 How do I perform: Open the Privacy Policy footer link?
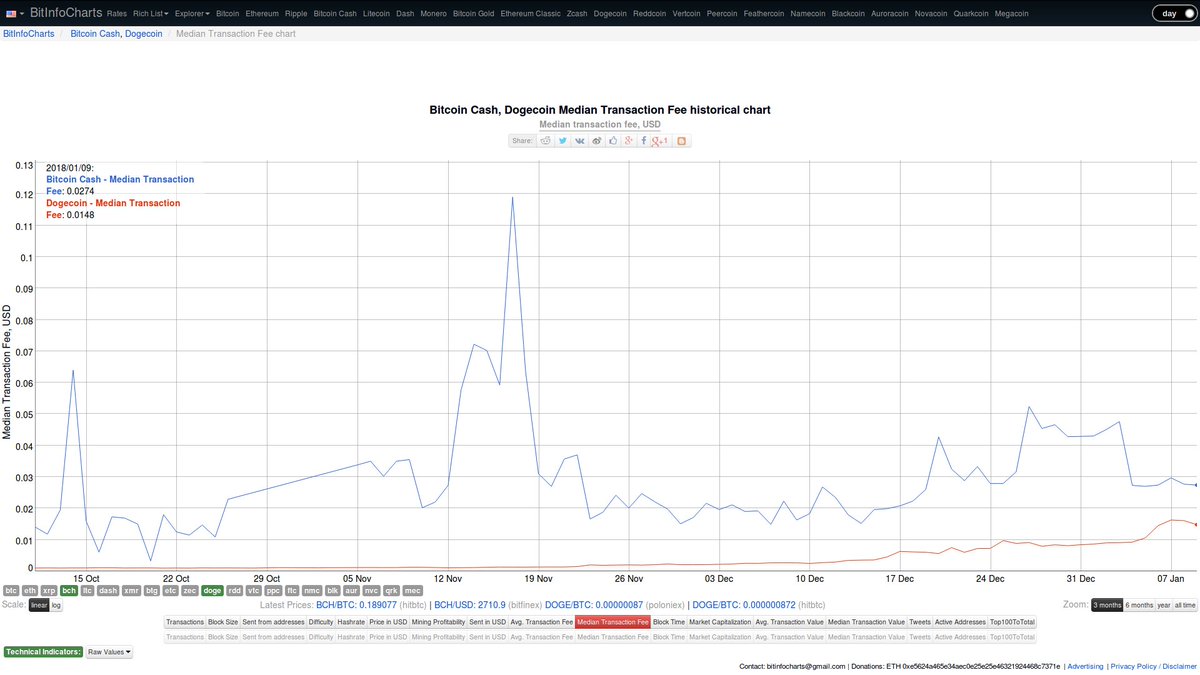tap(1133, 665)
